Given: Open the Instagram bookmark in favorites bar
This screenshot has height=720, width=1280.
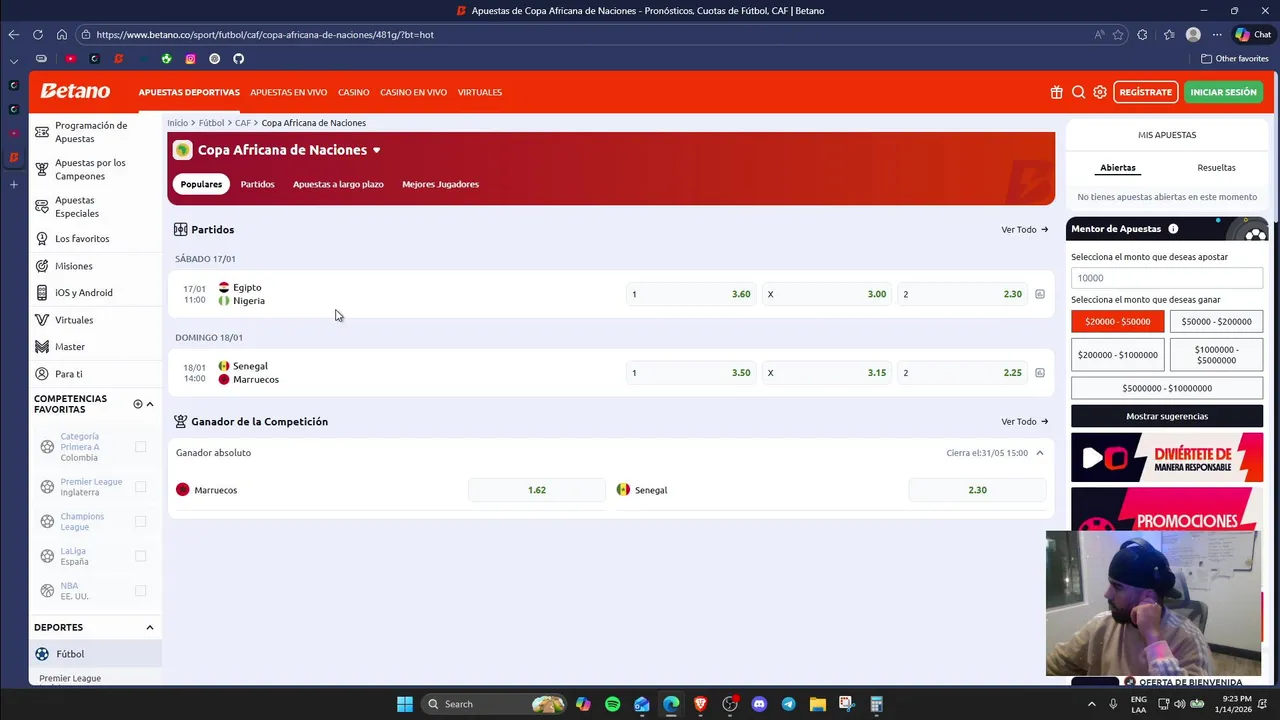Looking at the screenshot, I should pyautogui.click(x=190, y=59).
